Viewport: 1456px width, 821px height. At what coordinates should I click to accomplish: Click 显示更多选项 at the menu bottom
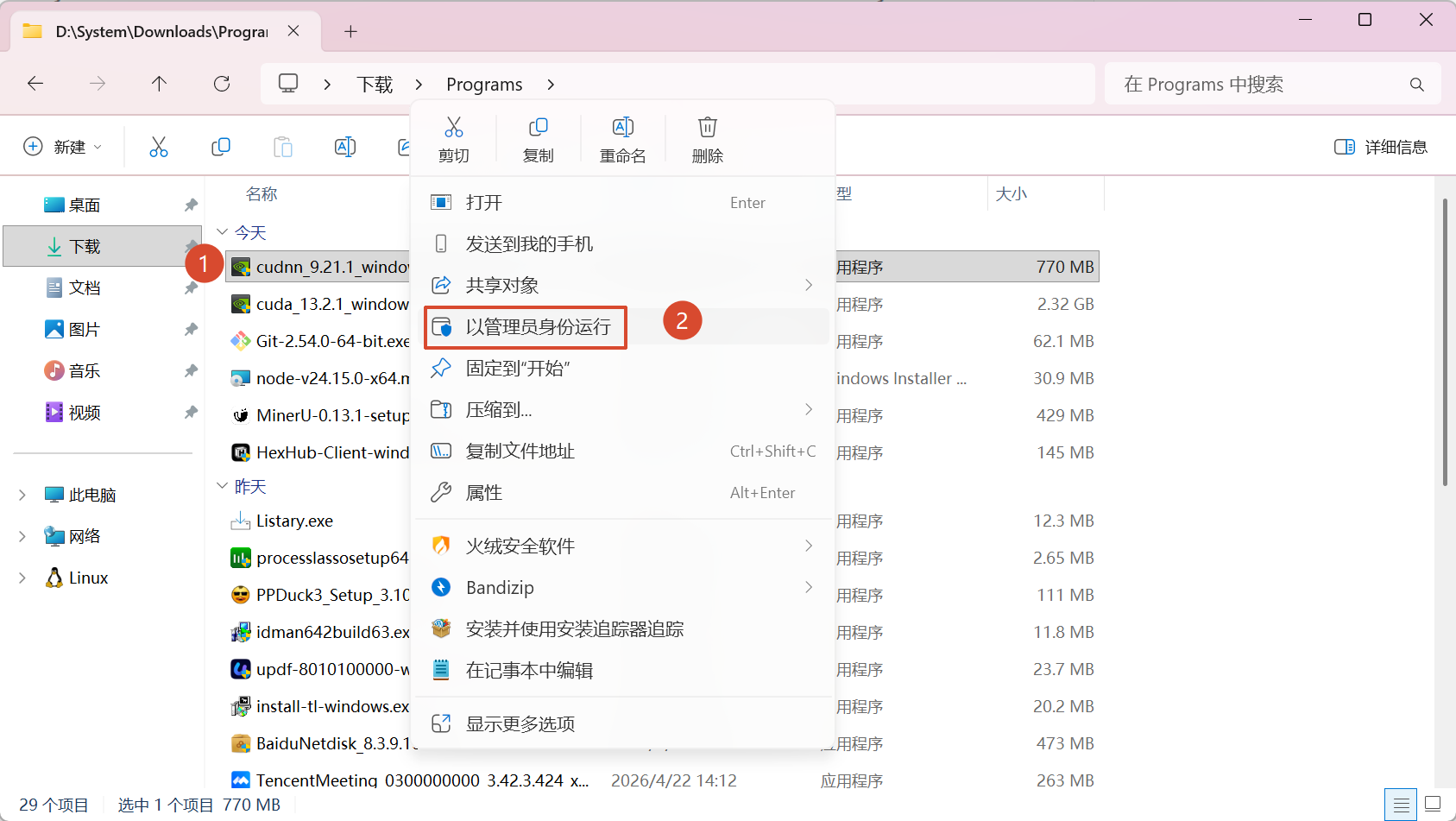point(520,724)
